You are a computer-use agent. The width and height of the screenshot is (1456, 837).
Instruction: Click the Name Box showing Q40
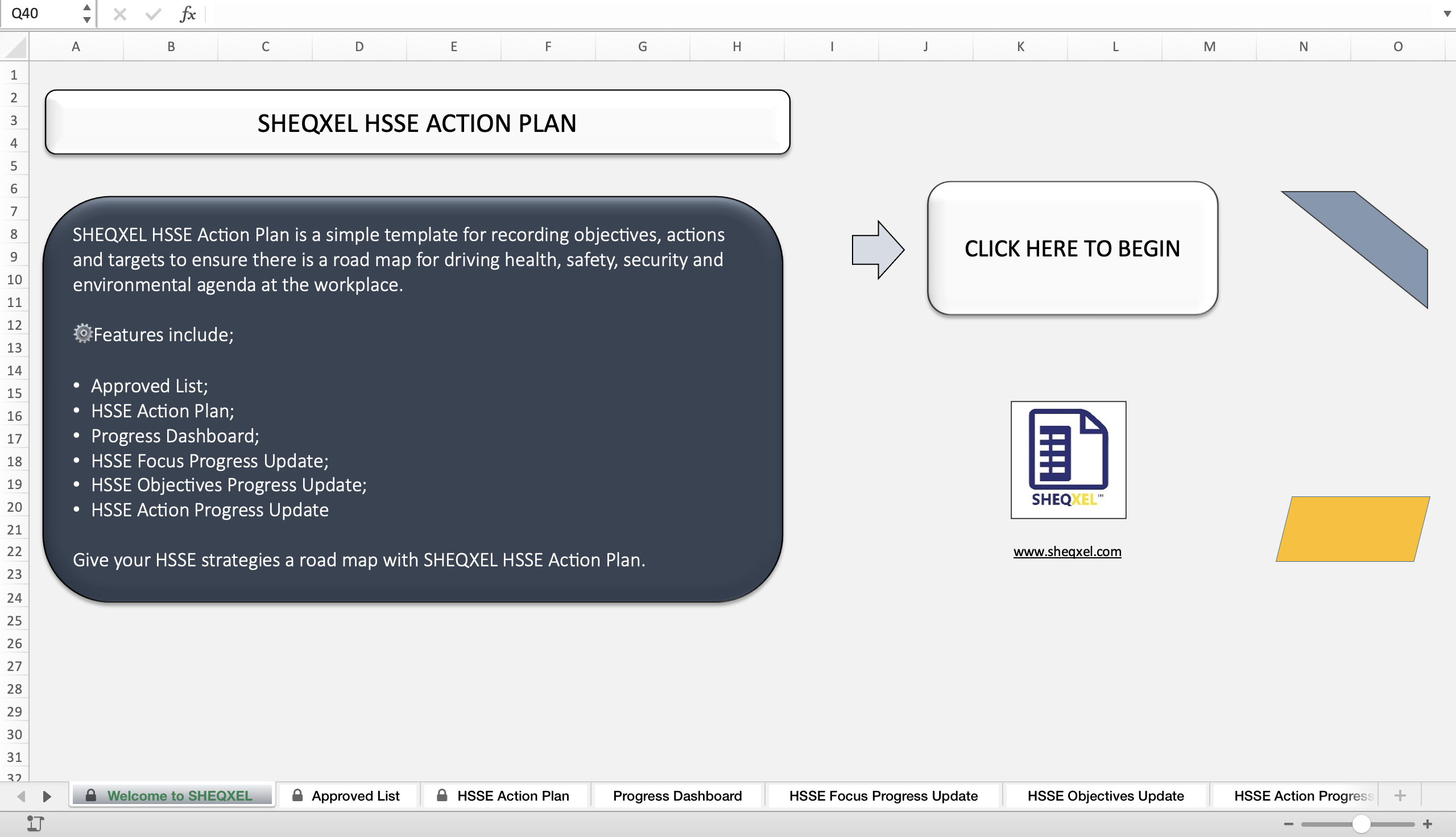click(x=40, y=13)
